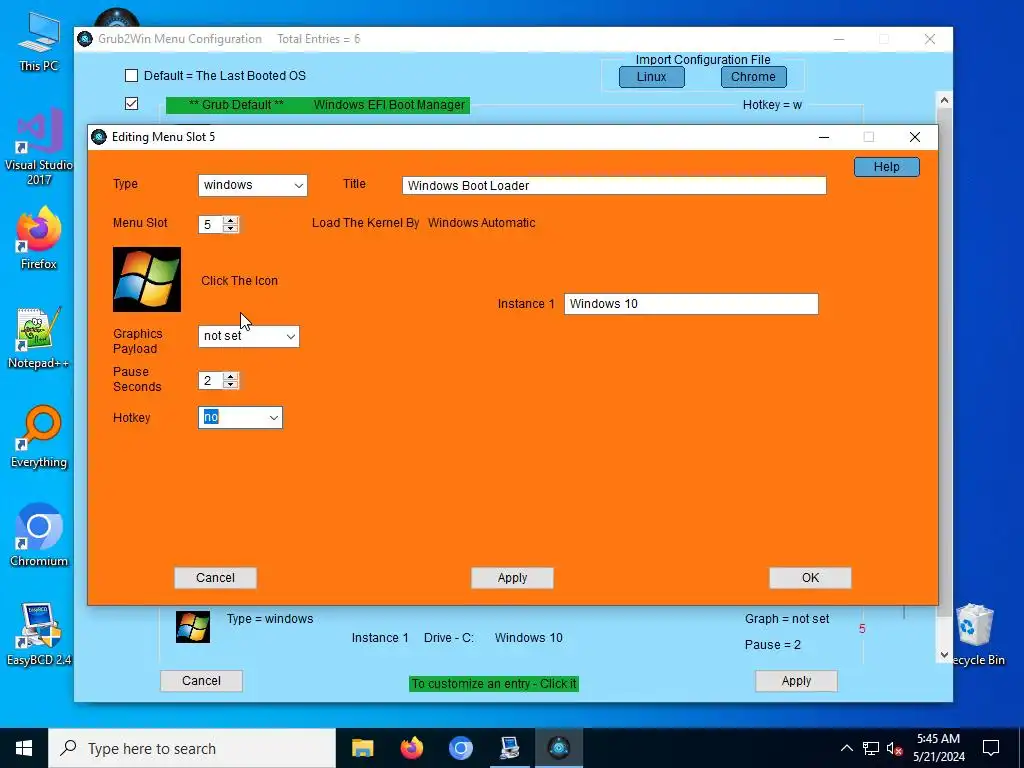Open the Recycle Bin desktop icon
Image resolution: width=1024 pixels, height=768 pixels.
(974, 635)
